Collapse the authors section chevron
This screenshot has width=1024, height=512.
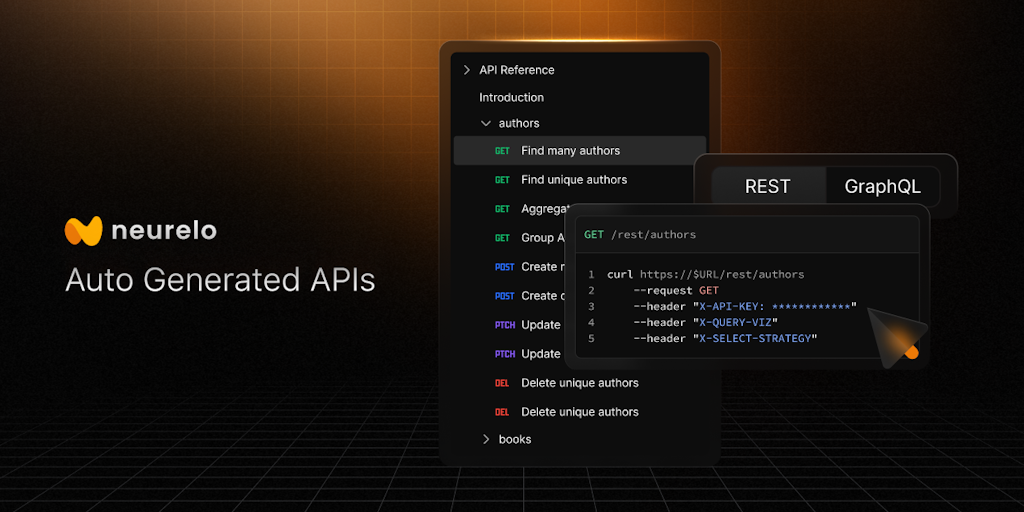[x=486, y=124]
